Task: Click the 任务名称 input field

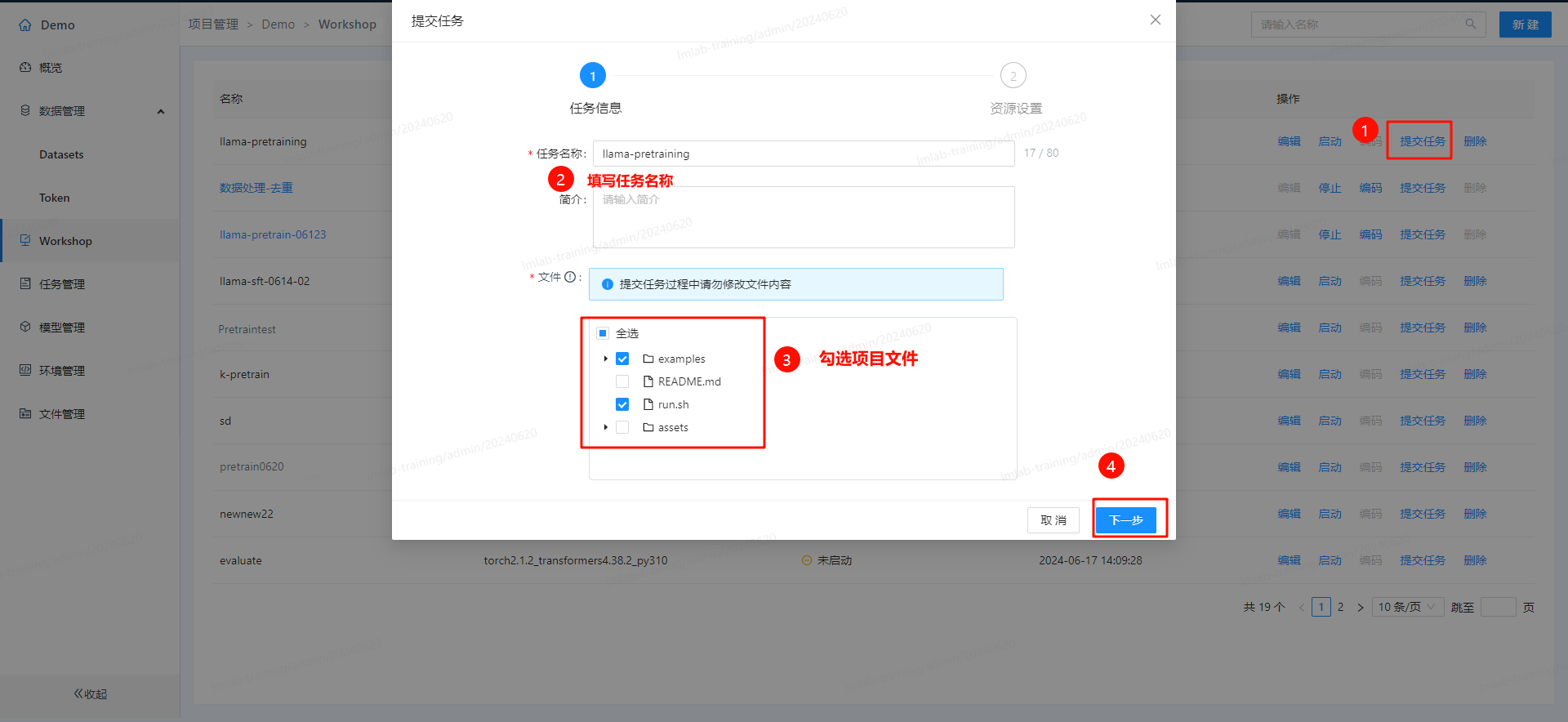Action: 804,154
